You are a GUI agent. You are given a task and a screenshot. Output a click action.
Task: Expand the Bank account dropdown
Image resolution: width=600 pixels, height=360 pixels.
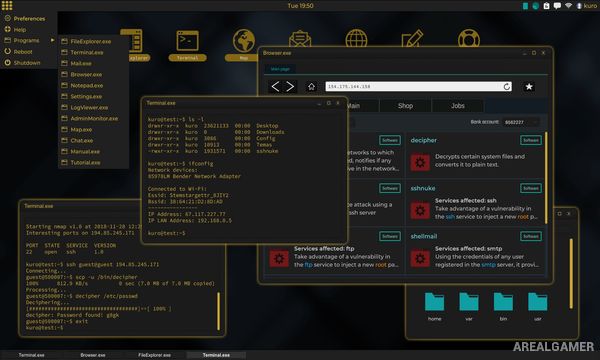coord(521,122)
